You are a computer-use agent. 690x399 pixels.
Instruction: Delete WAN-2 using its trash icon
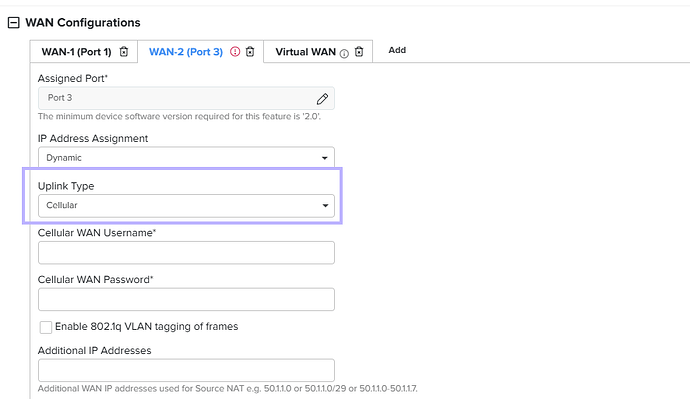click(250, 52)
